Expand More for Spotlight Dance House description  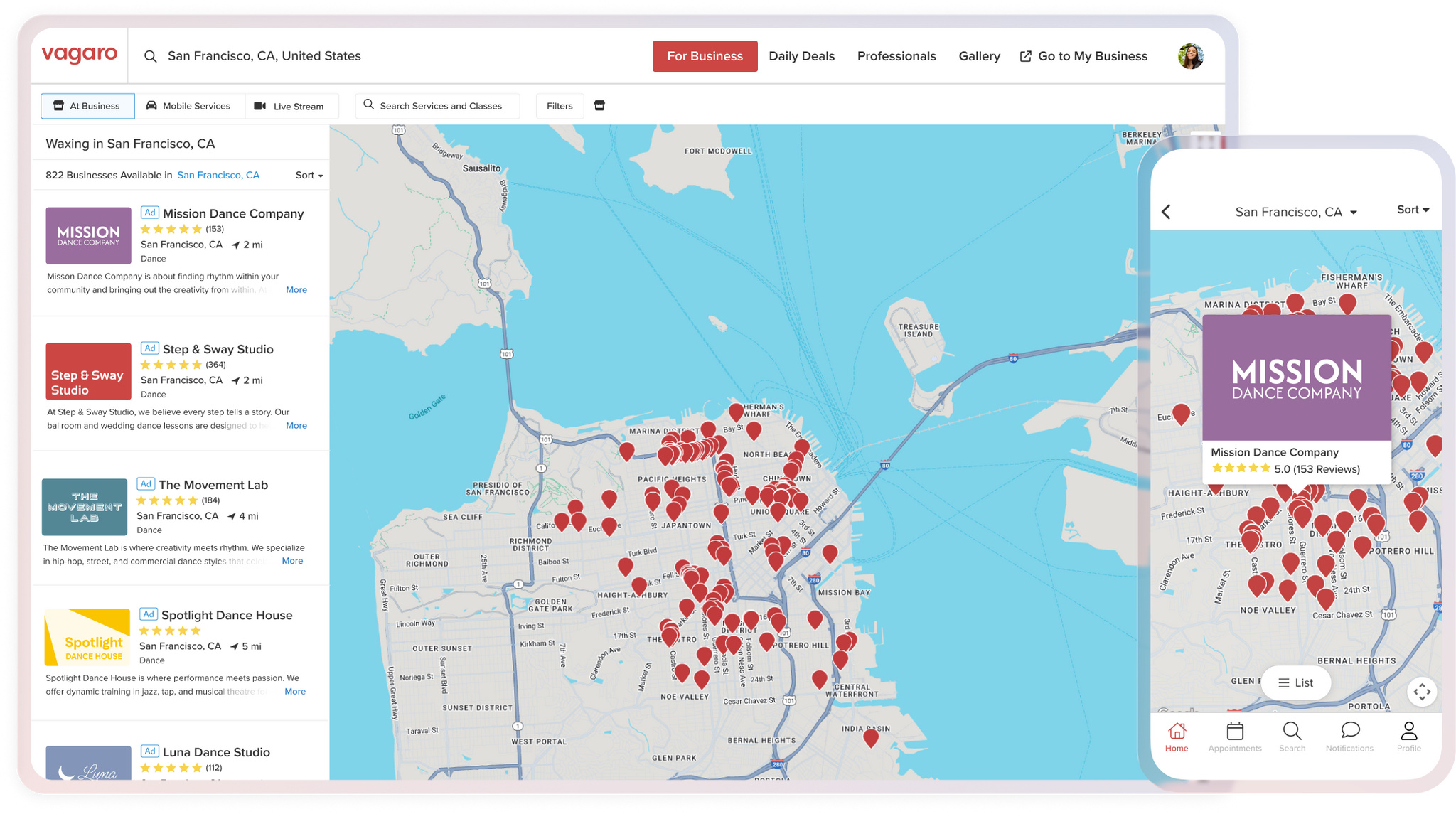[295, 692]
